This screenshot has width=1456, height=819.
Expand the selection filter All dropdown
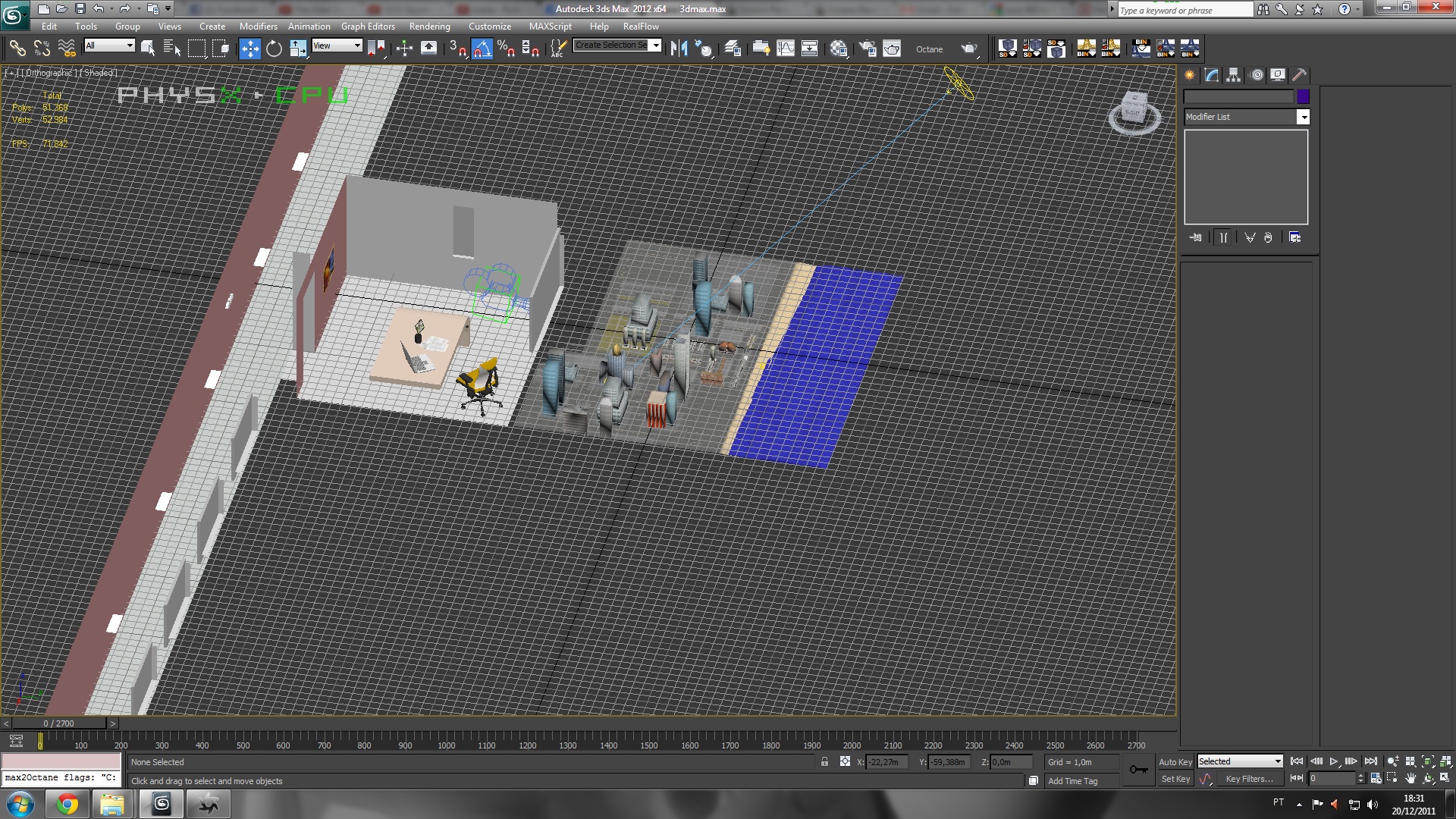109,45
